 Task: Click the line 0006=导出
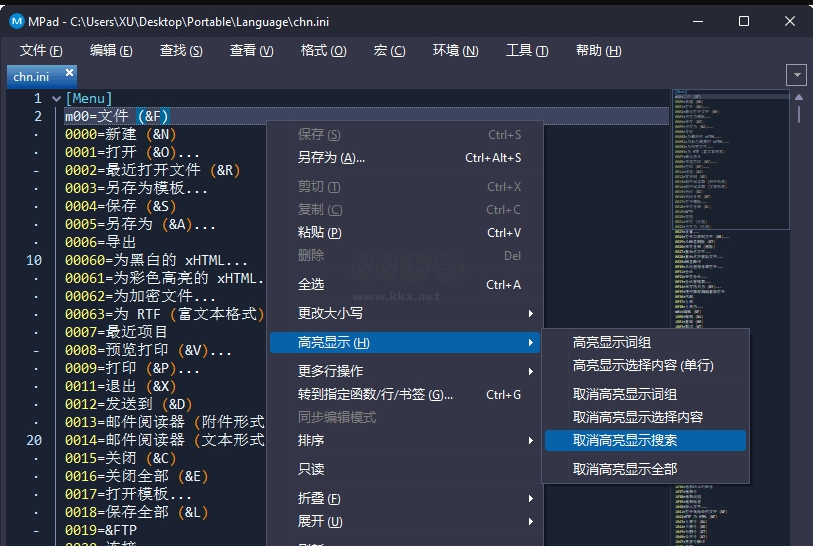point(101,242)
